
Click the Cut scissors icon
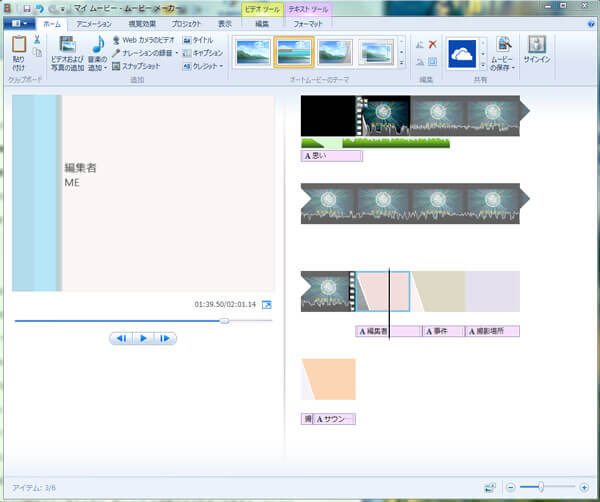37,39
